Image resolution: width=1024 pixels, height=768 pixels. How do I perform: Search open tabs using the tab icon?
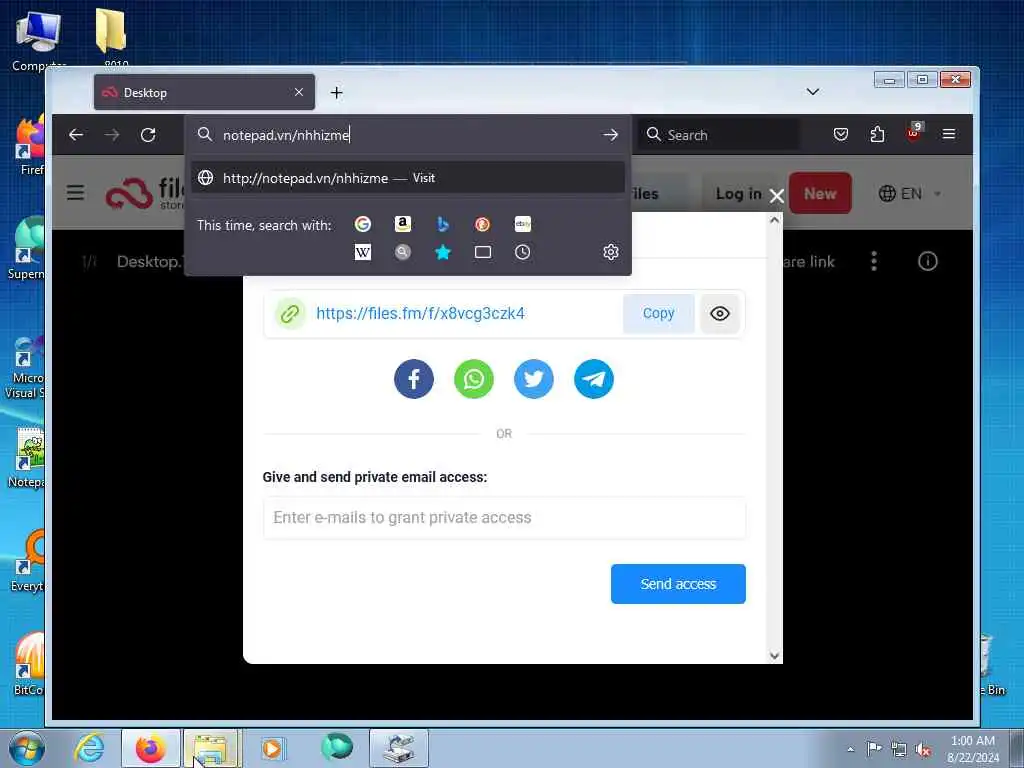pos(483,252)
